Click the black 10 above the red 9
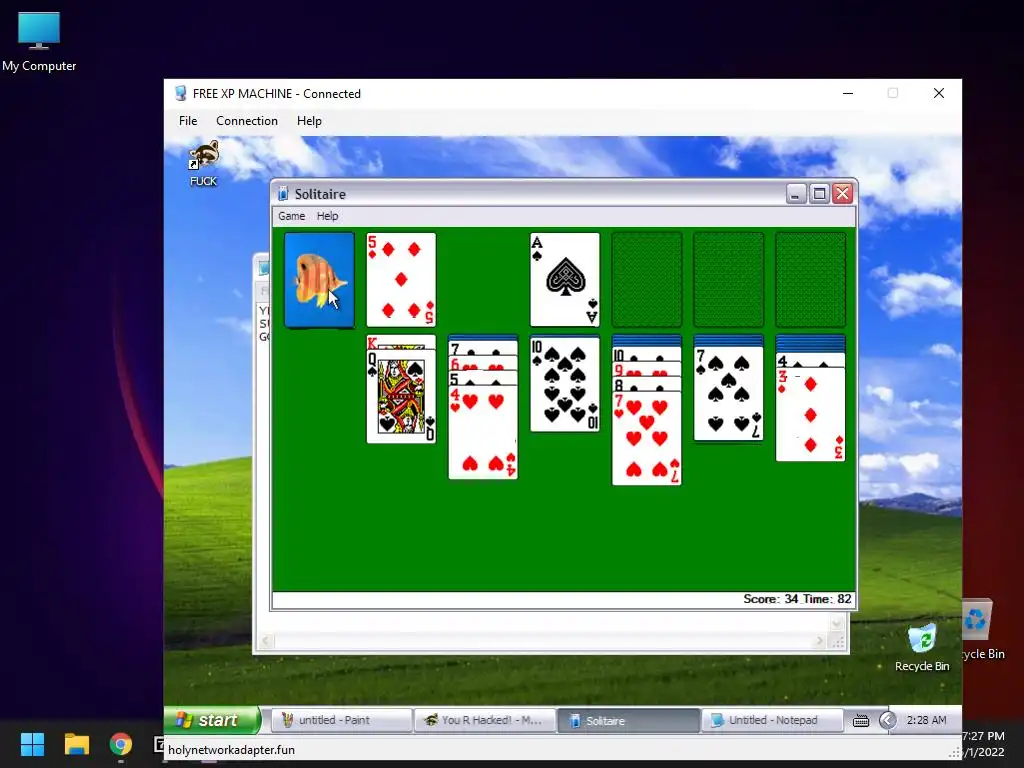 point(647,355)
